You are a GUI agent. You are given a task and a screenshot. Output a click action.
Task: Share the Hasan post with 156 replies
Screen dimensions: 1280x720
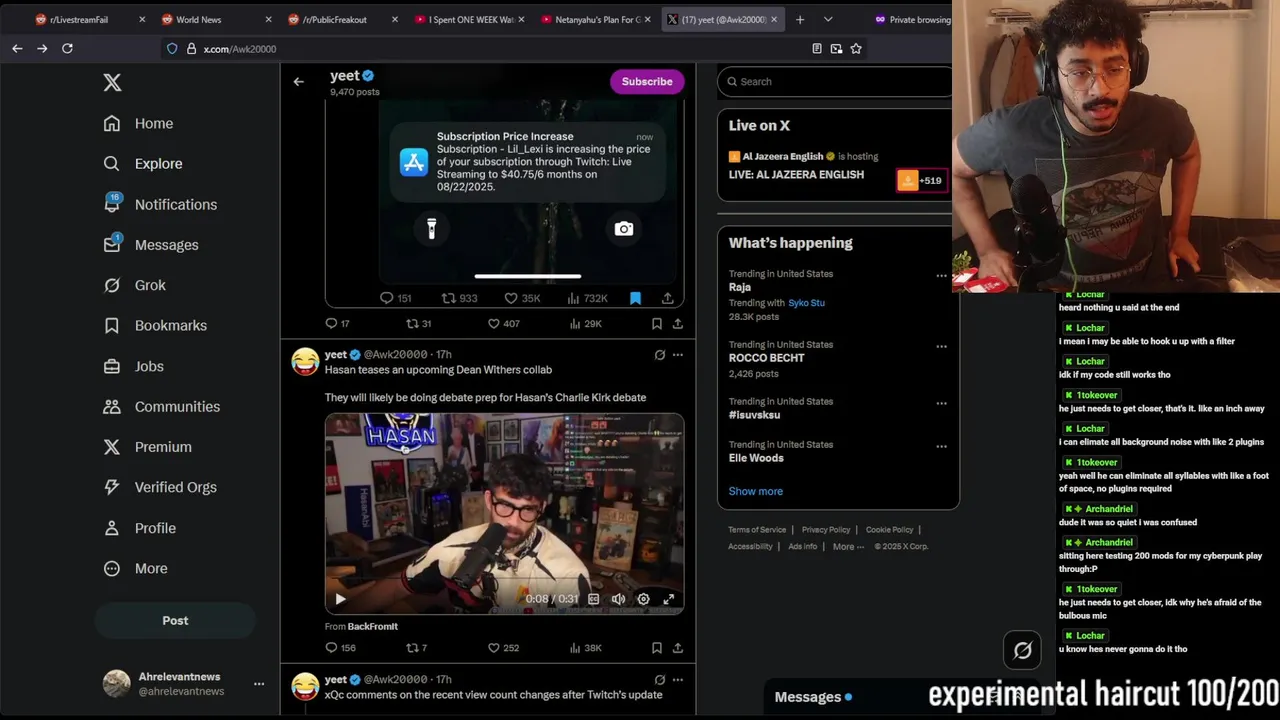click(x=678, y=648)
